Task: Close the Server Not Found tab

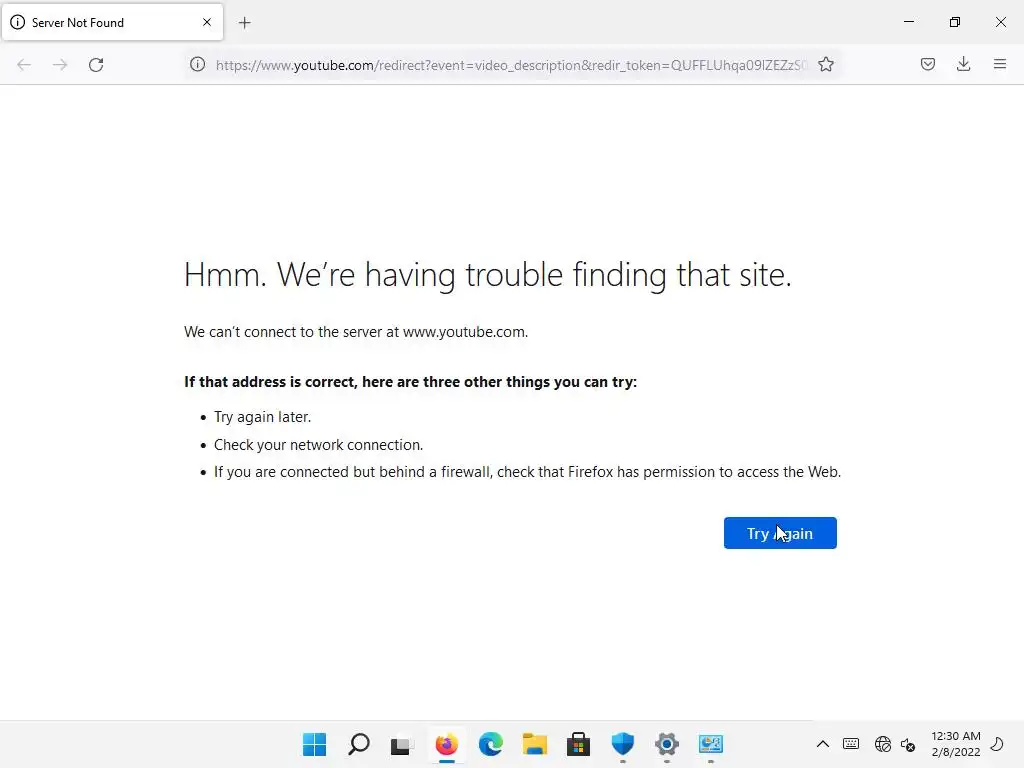Action: (x=207, y=22)
